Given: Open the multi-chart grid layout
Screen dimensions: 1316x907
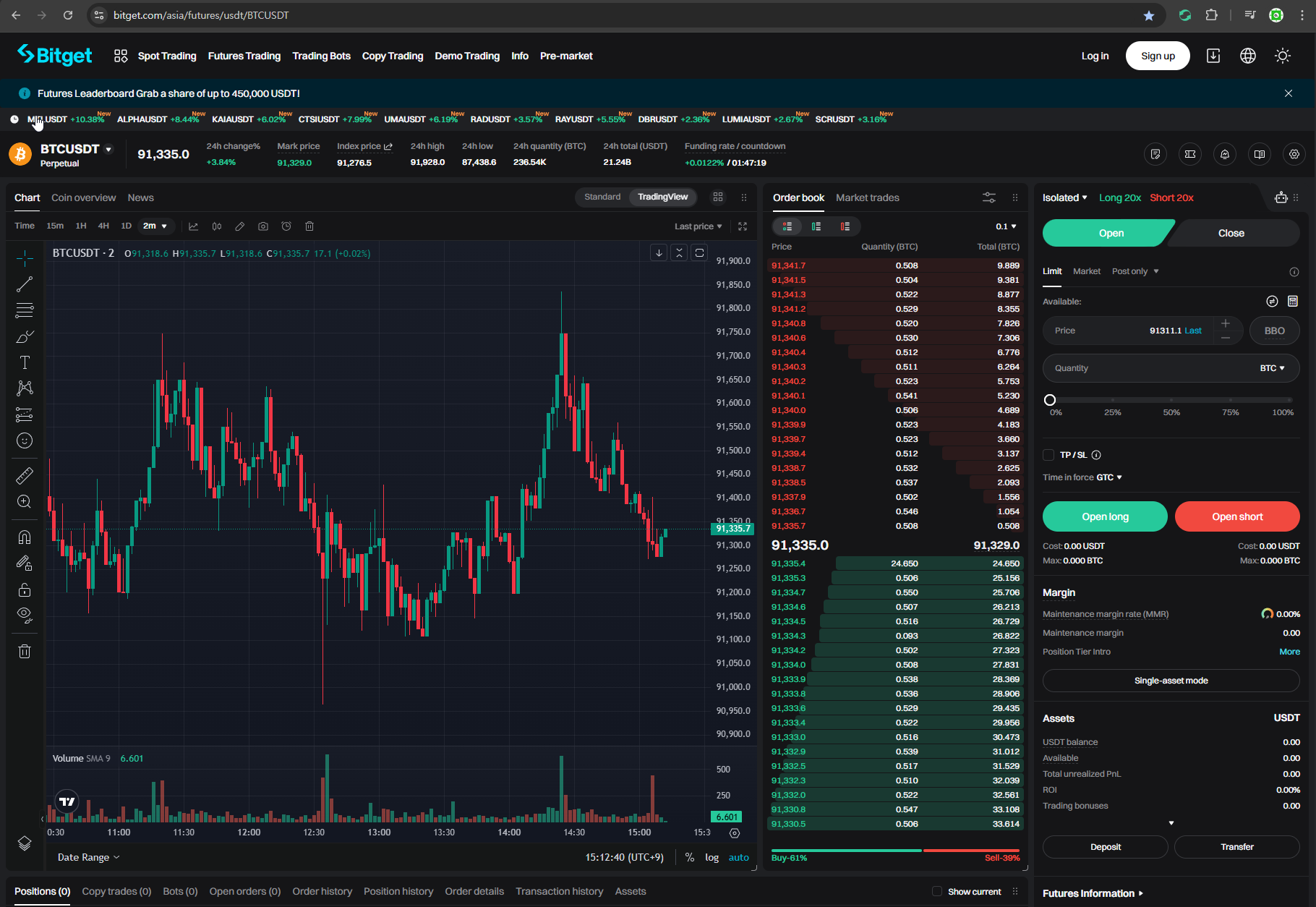Looking at the screenshot, I should (718, 197).
